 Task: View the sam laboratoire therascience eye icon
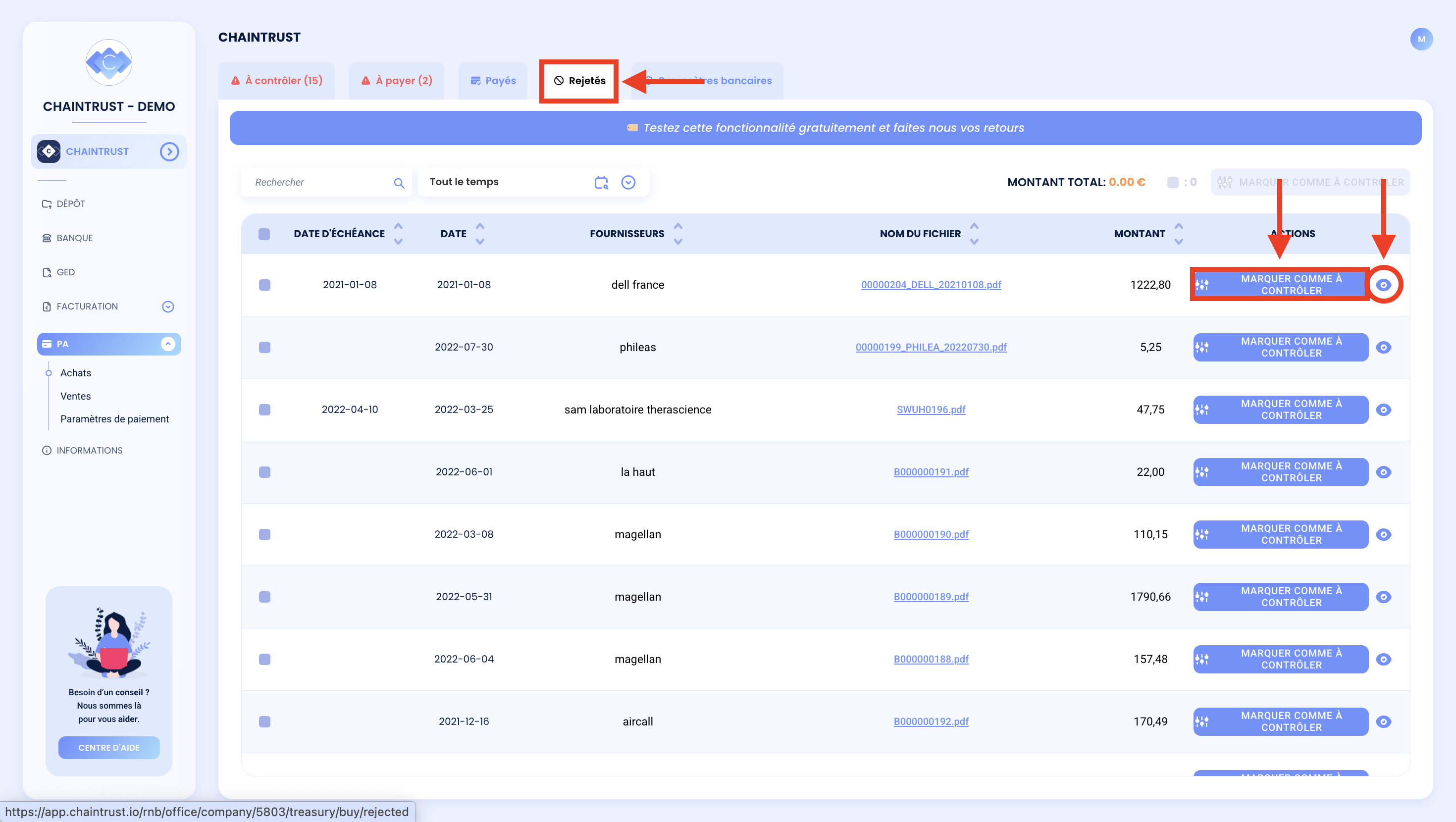(1383, 410)
